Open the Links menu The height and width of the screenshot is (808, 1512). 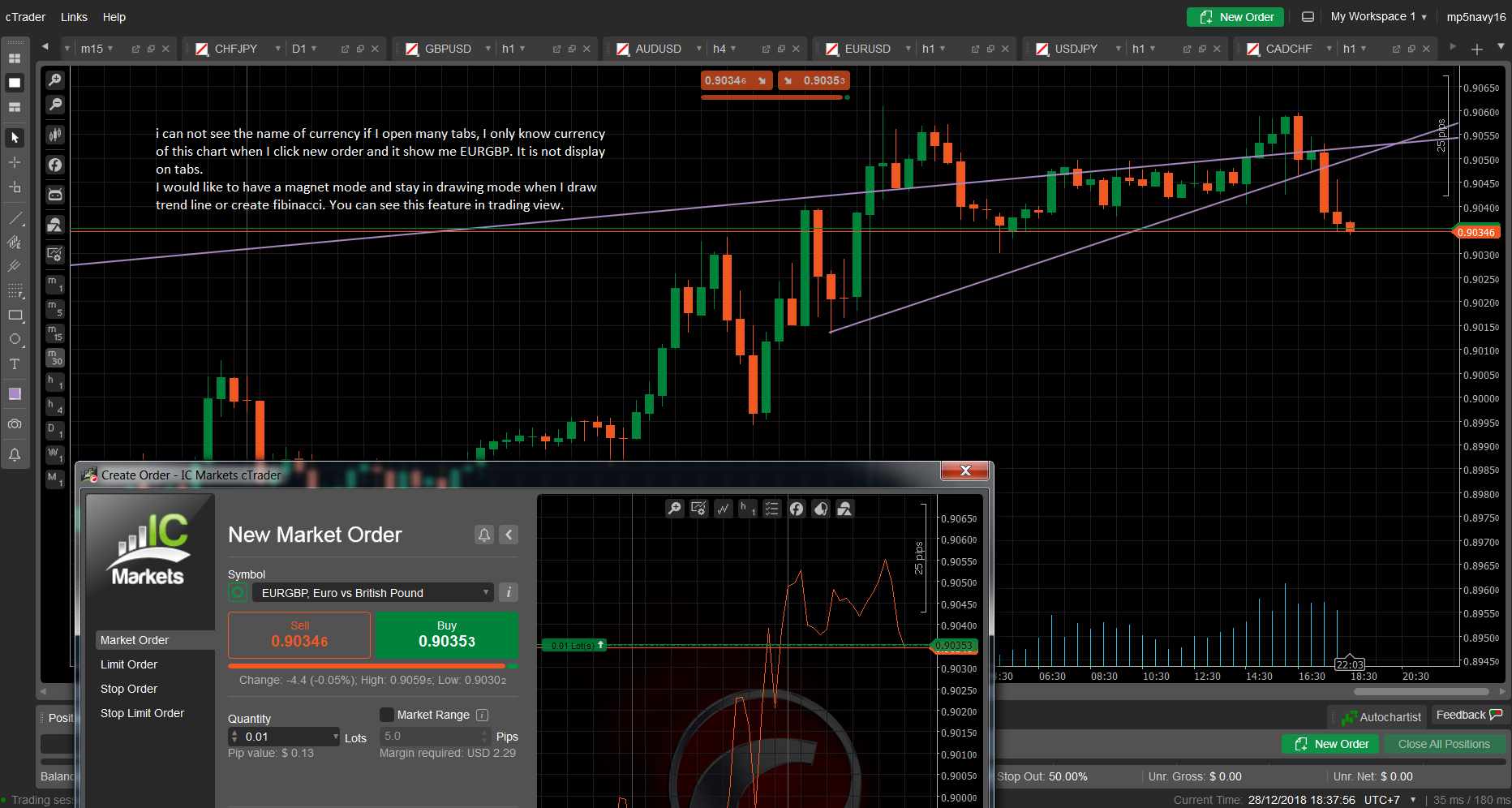click(x=74, y=17)
